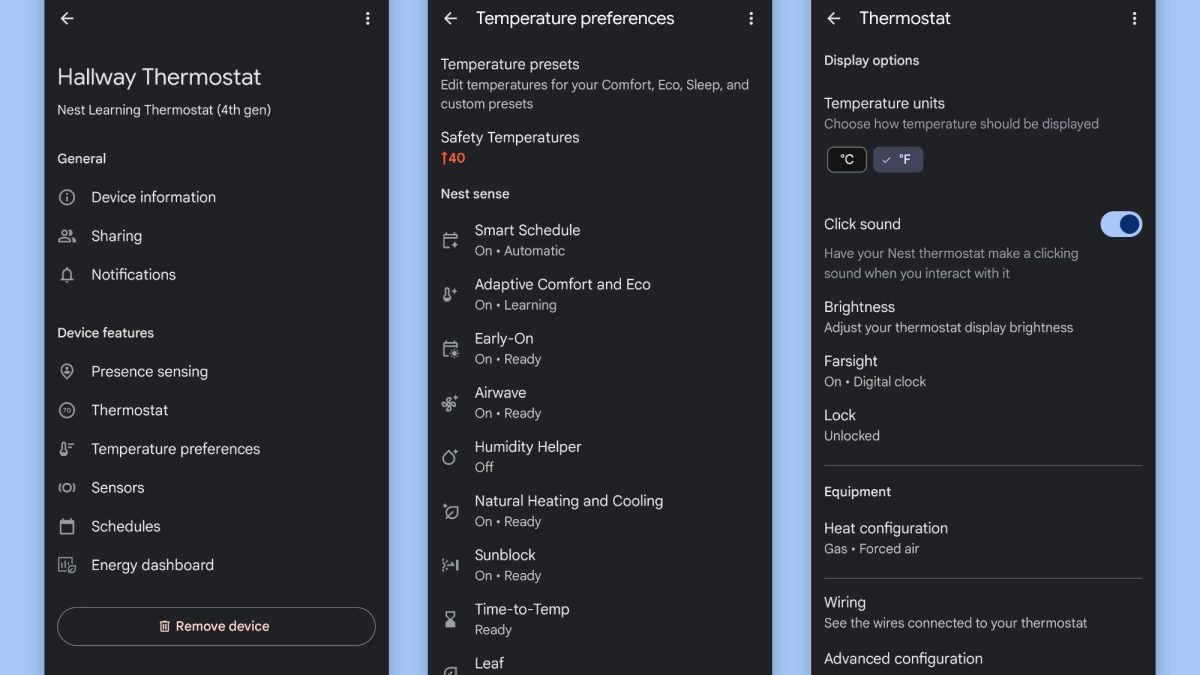Open the Thermostat screen's three-dot menu
Image resolution: width=1200 pixels, height=675 pixels.
tap(1134, 18)
